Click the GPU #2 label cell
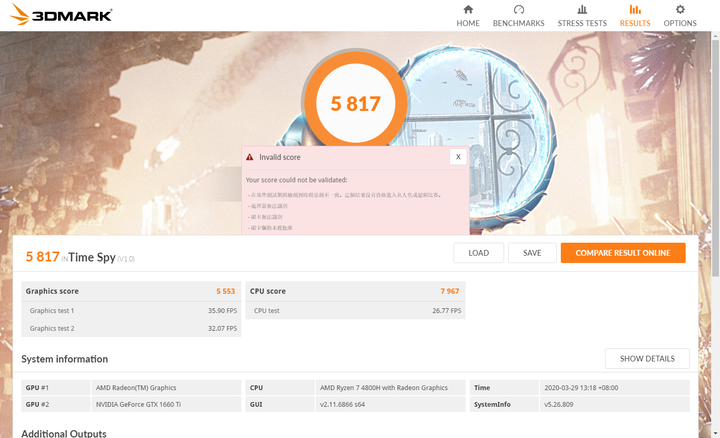 point(56,404)
